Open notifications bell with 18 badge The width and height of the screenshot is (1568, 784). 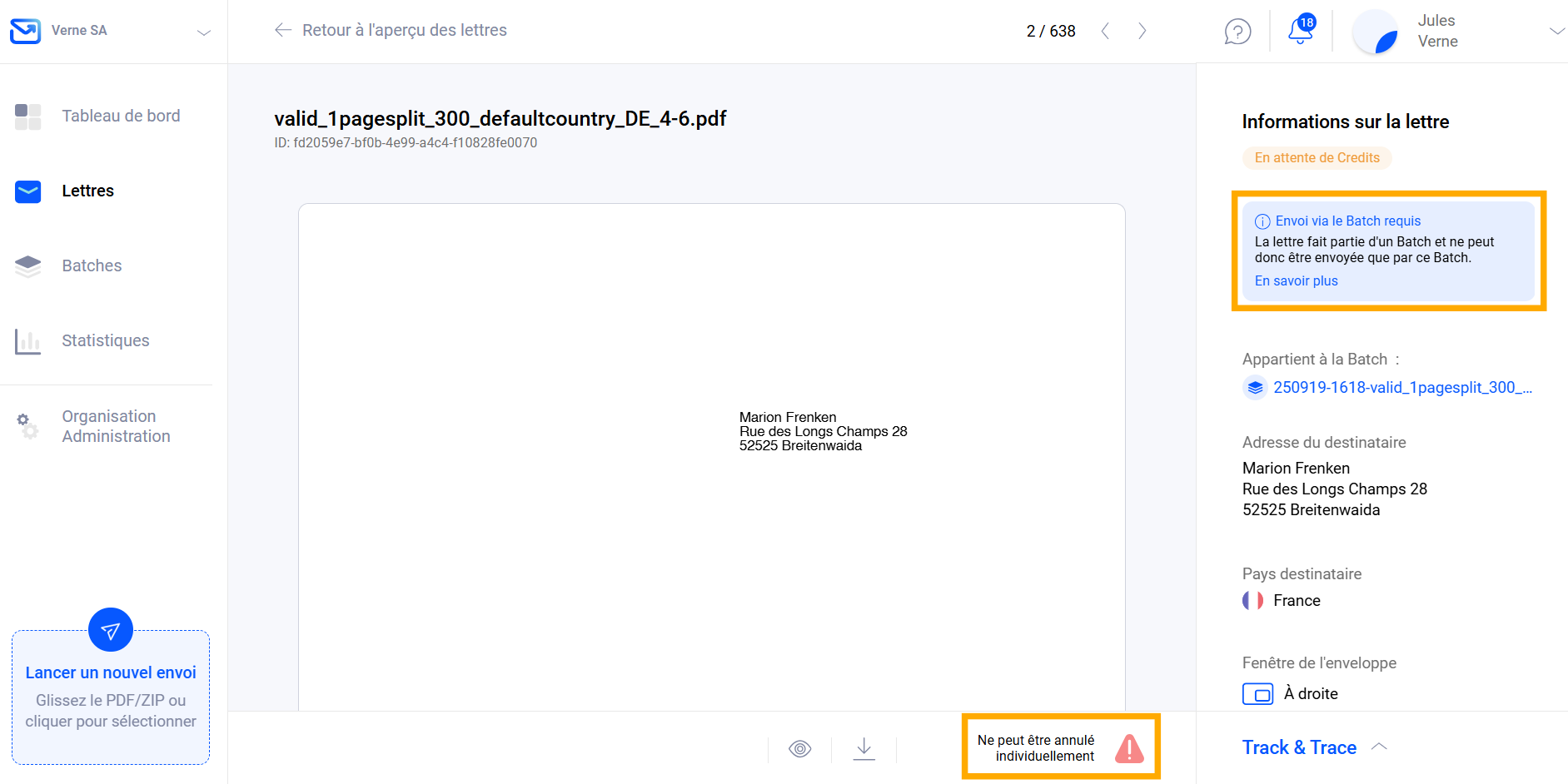pos(1299,31)
